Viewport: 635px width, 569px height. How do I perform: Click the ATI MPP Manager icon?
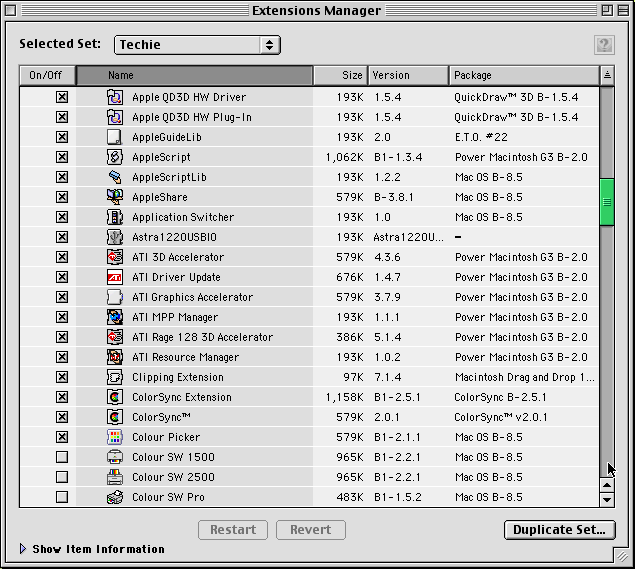click(x=115, y=317)
